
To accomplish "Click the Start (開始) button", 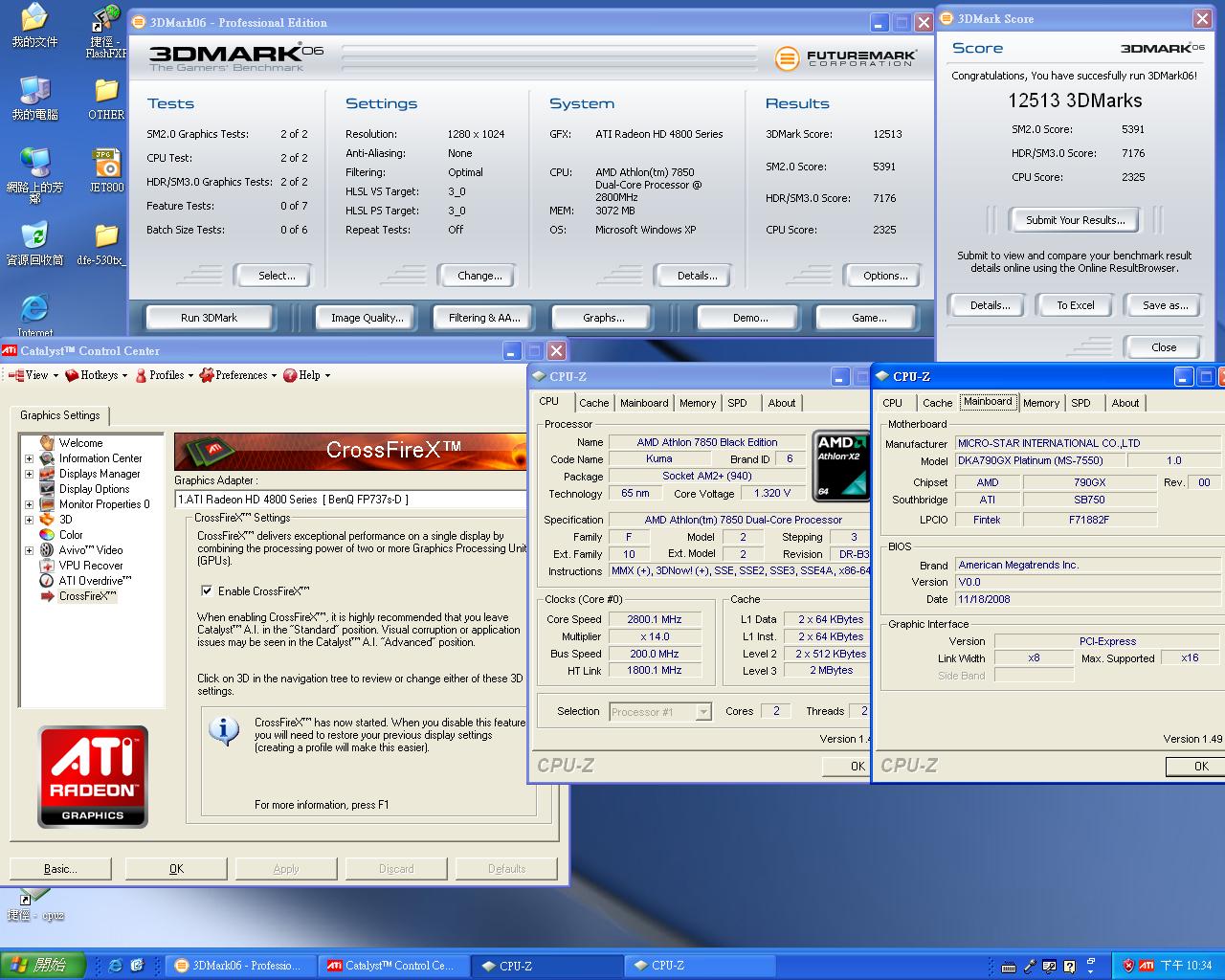I will (x=43, y=966).
